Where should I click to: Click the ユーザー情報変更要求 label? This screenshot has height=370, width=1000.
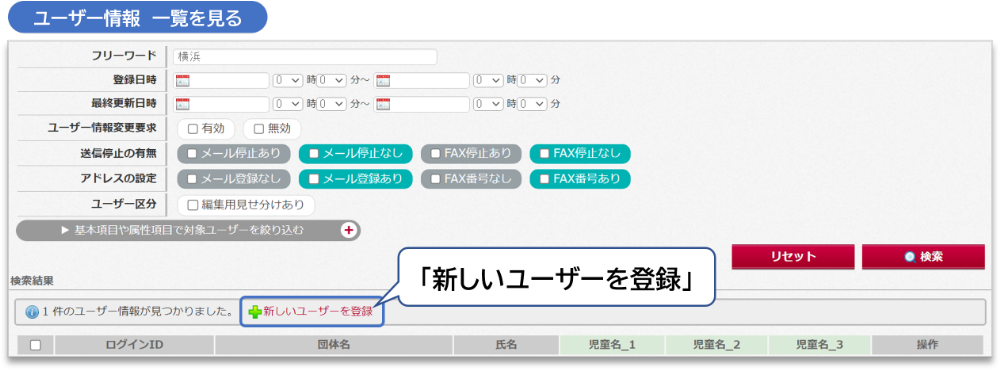(102, 128)
